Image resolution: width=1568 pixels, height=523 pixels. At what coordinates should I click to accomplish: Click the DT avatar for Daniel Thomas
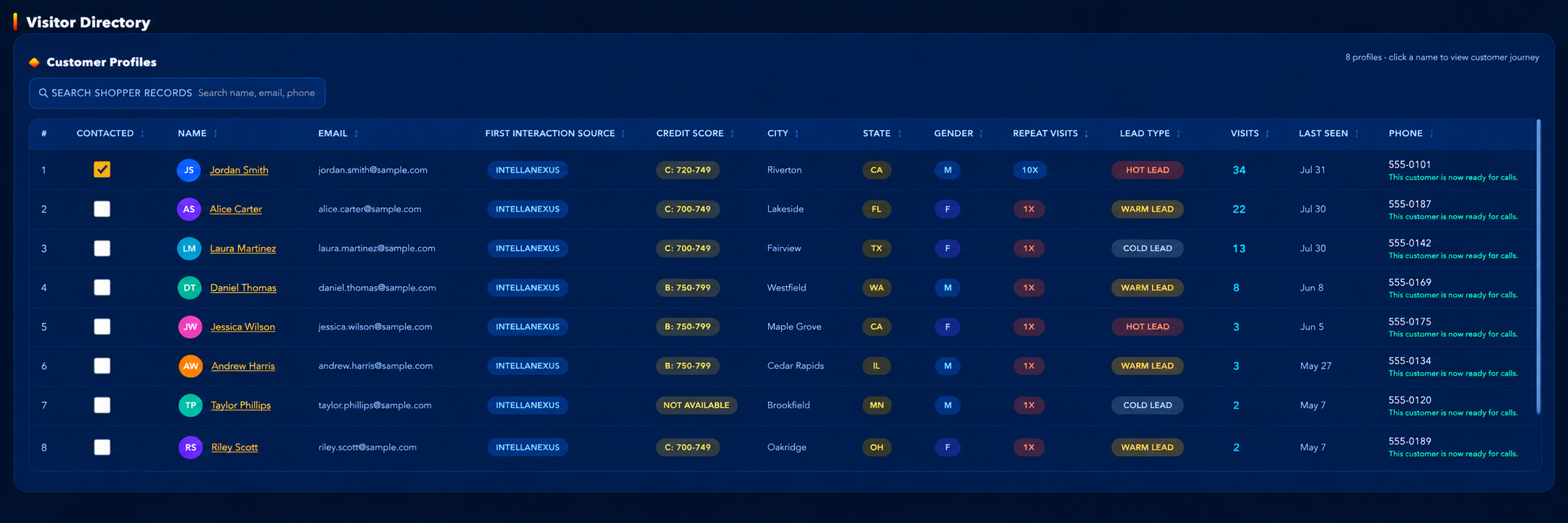coord(190,288)
